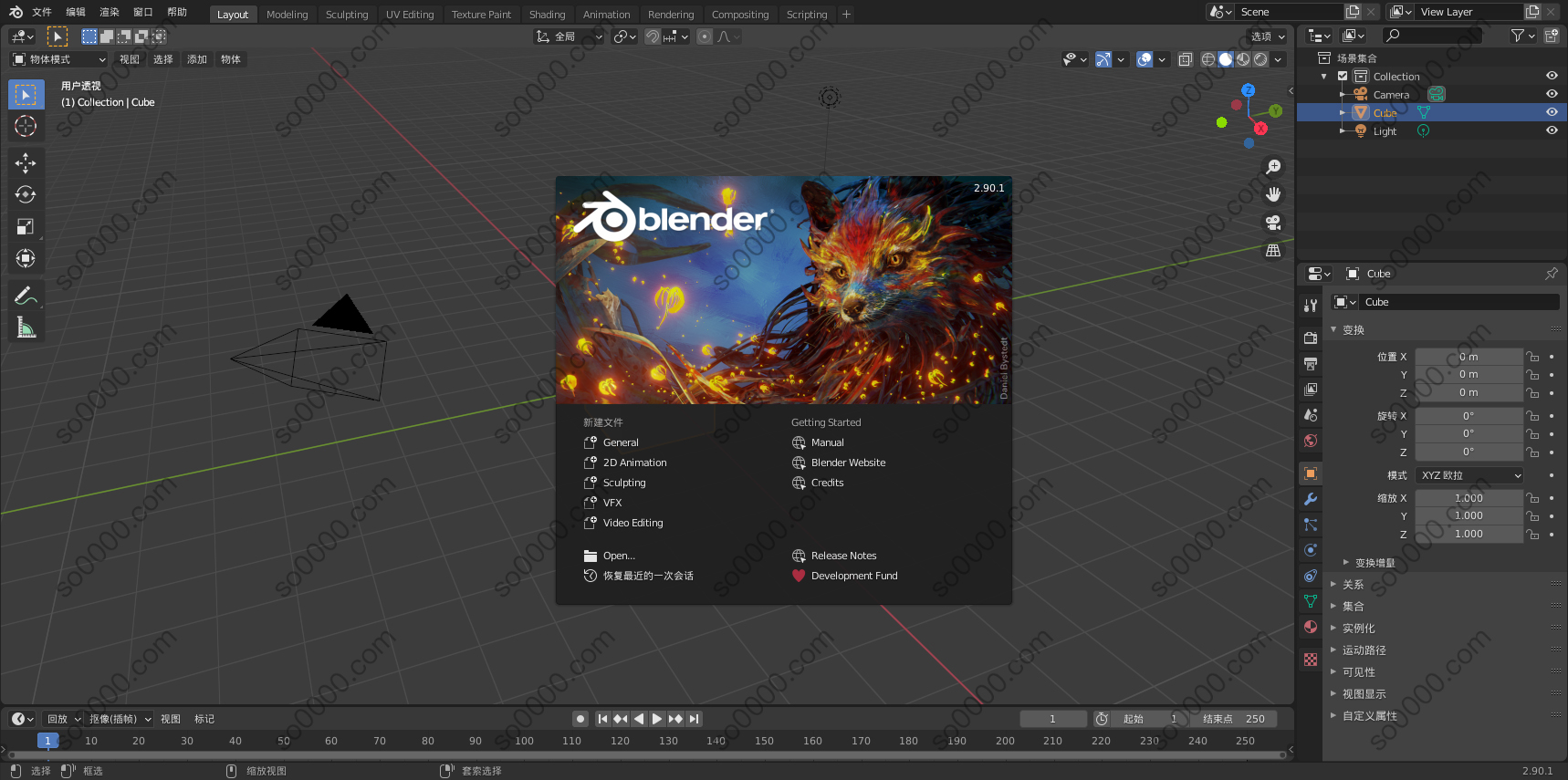Click the viewport pan hand icon
The width and height of the screenshot is (1568, 780).
pos(1273,194)
